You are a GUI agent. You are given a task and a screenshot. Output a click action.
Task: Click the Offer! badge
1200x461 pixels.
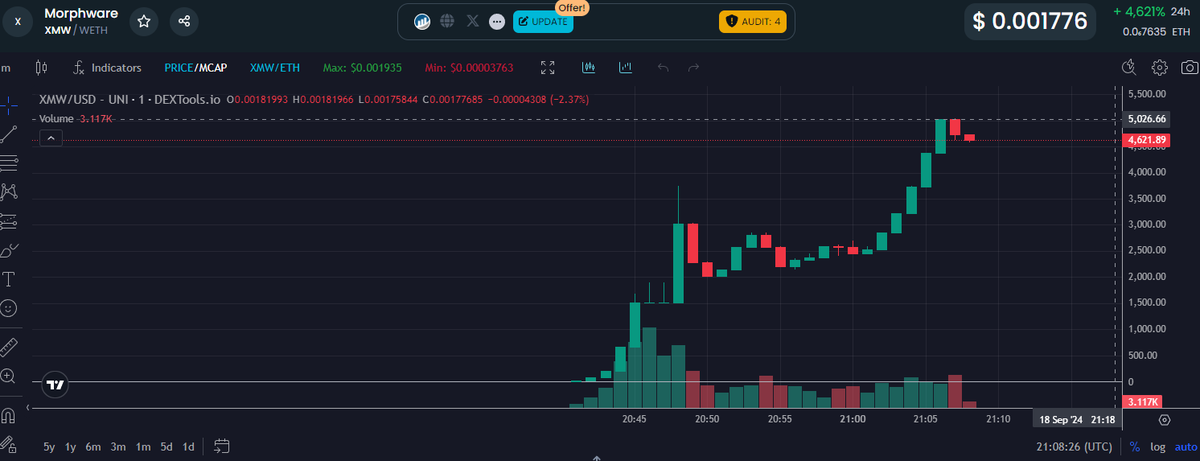click(572, 7)
